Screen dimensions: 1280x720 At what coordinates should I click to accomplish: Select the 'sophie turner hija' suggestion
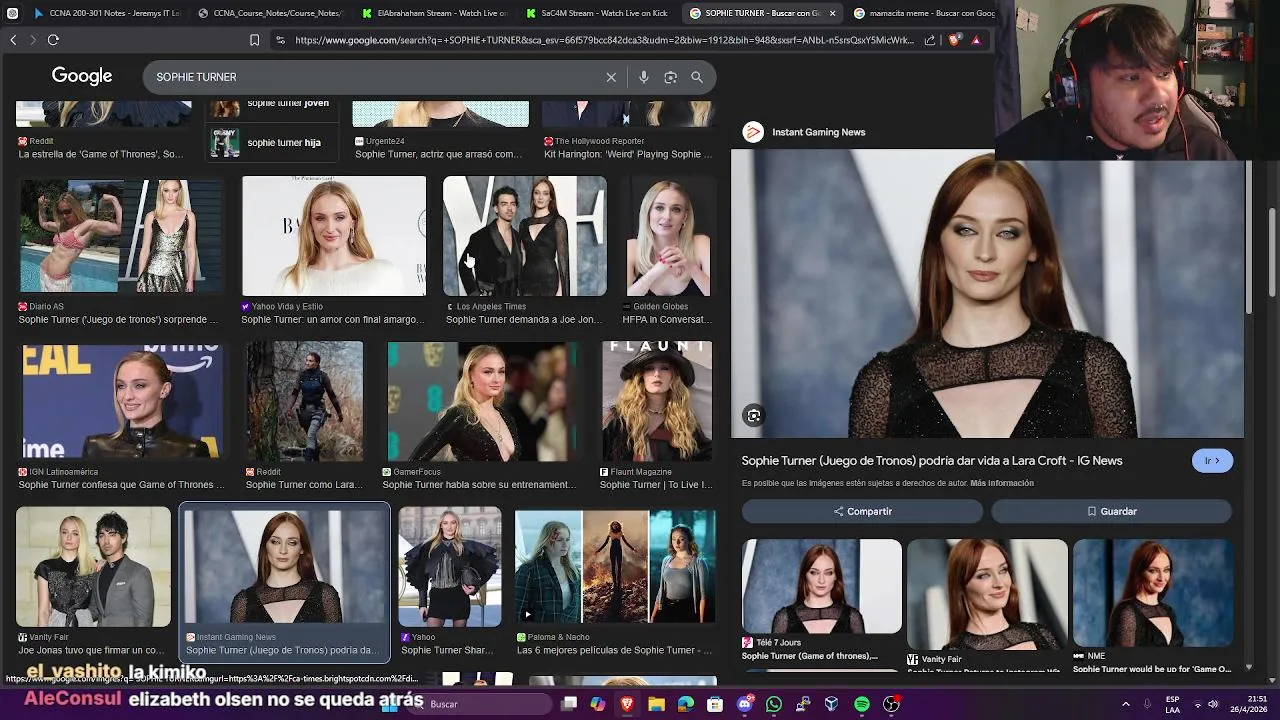(270, 142)
